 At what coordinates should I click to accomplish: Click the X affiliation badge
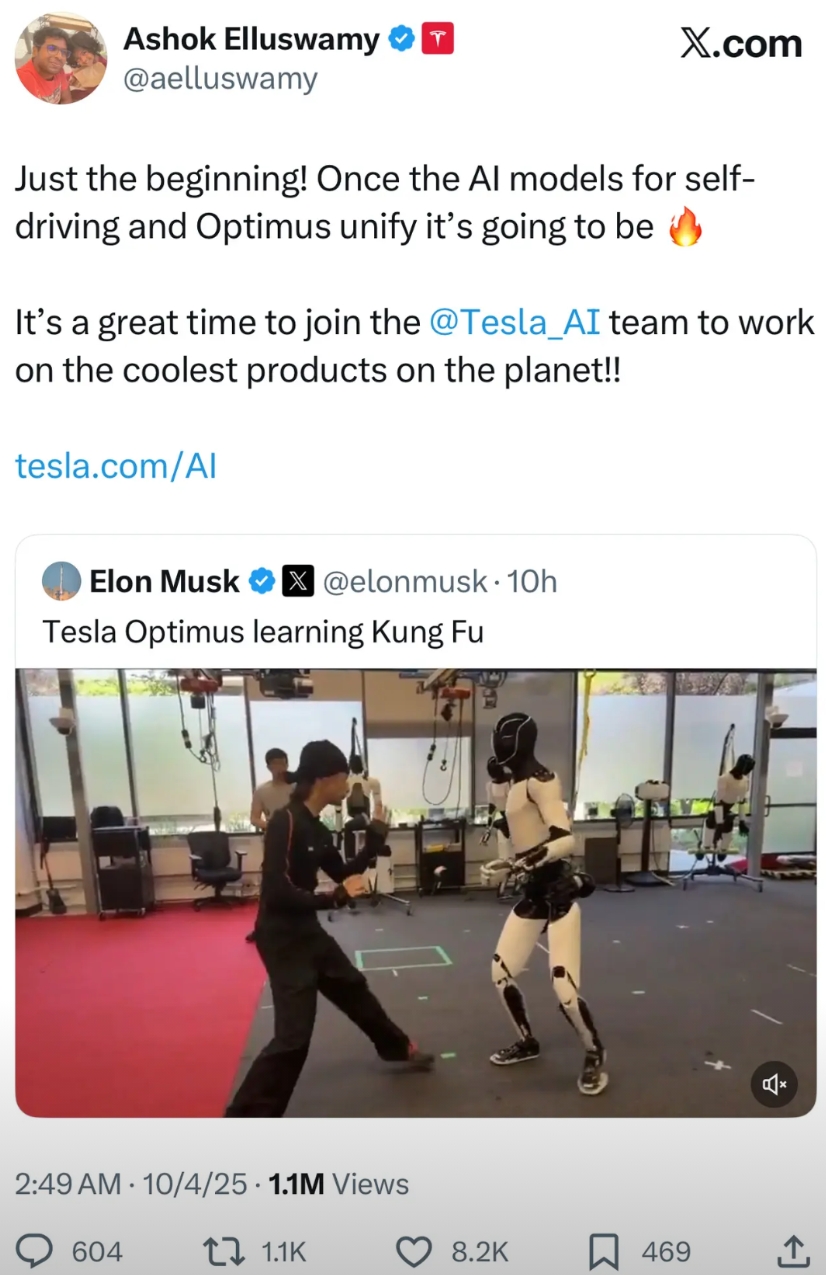click(298, 581)
